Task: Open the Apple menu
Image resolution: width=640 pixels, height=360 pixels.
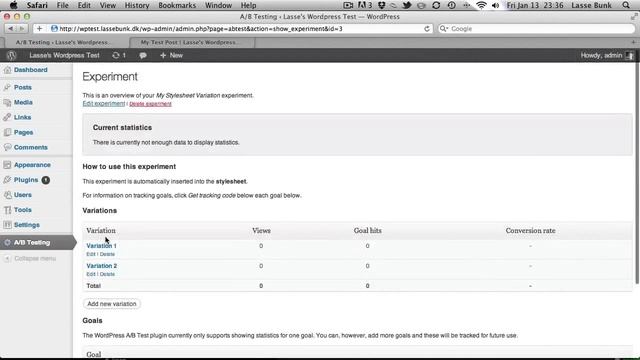Action: (x=13, y=5)
